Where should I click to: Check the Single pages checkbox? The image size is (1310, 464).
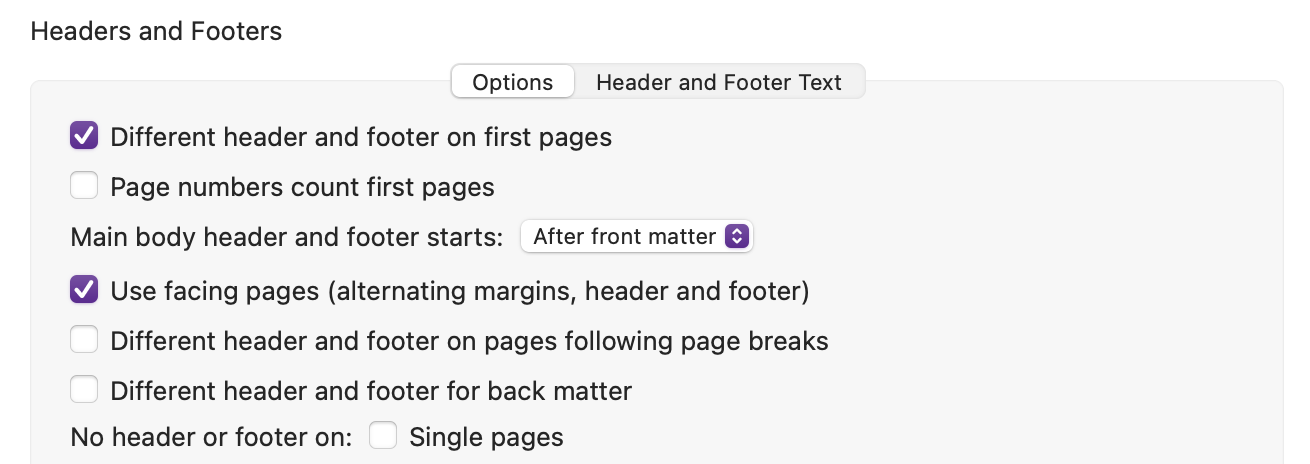[x=383, y=436]
